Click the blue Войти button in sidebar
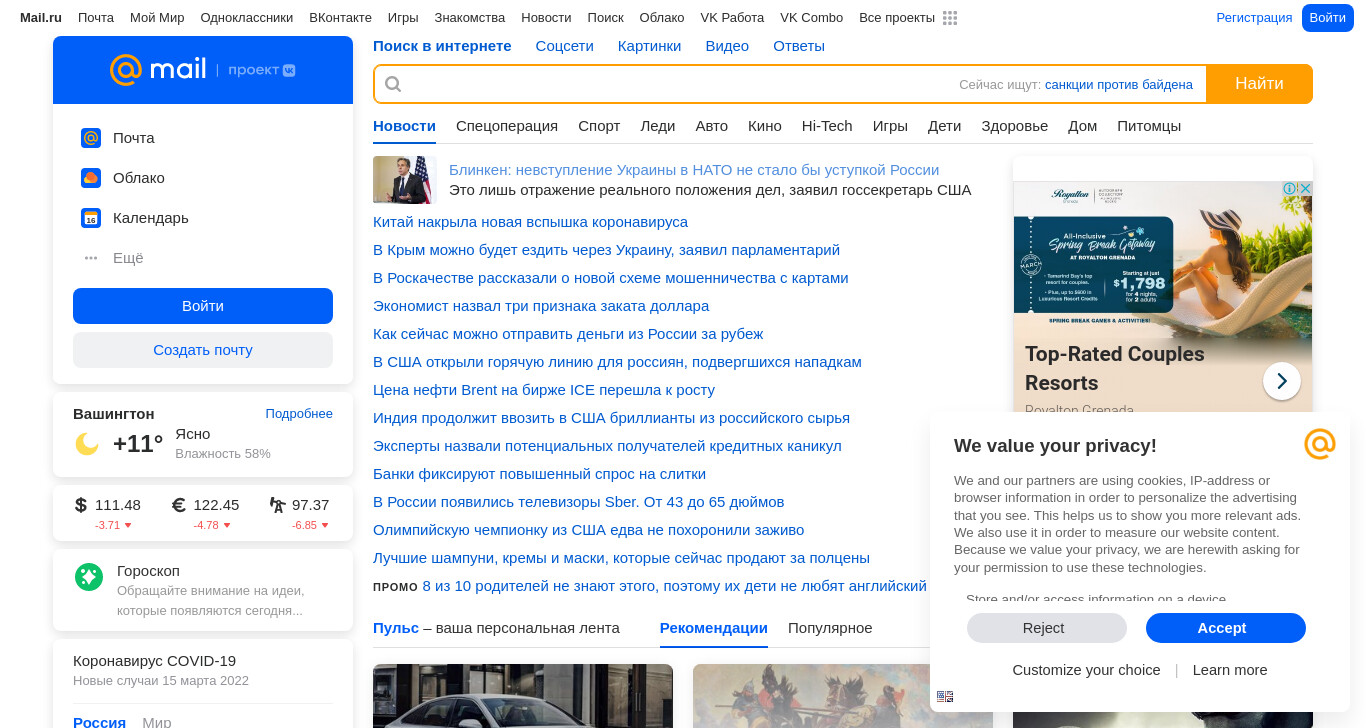 203,306
